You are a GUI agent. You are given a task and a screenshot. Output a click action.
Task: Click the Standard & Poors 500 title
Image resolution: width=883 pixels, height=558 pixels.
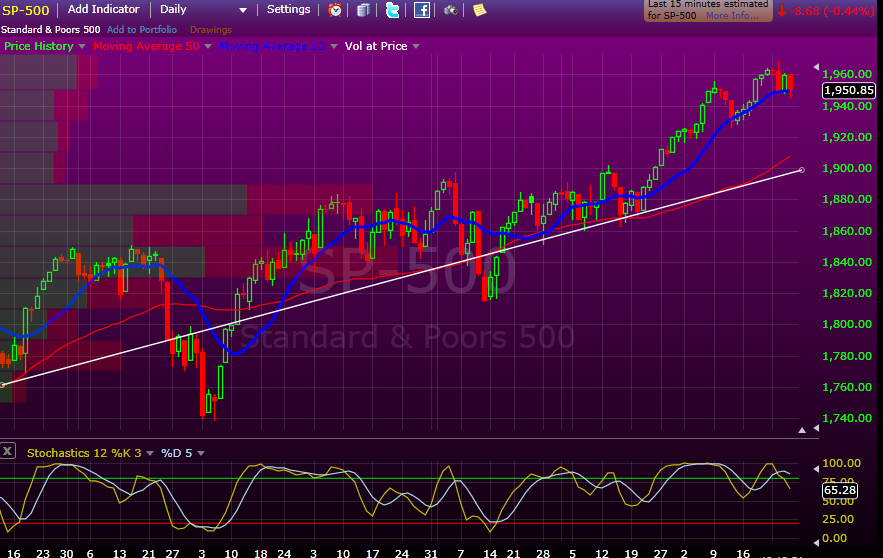[x=51, y=30]
